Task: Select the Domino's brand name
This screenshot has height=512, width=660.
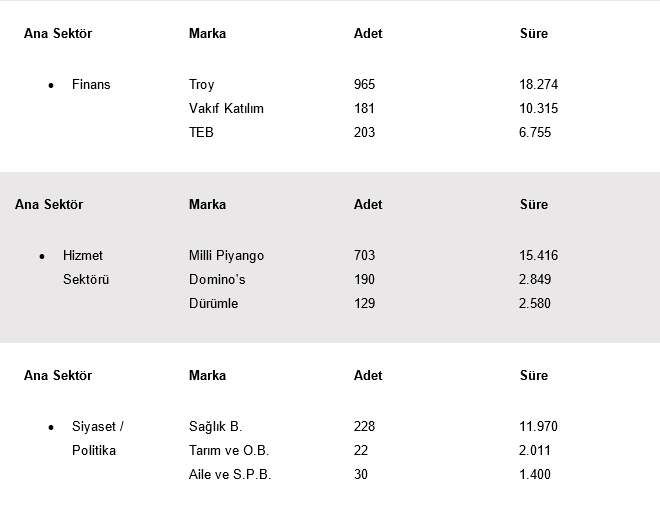Action: coord(217,280)
